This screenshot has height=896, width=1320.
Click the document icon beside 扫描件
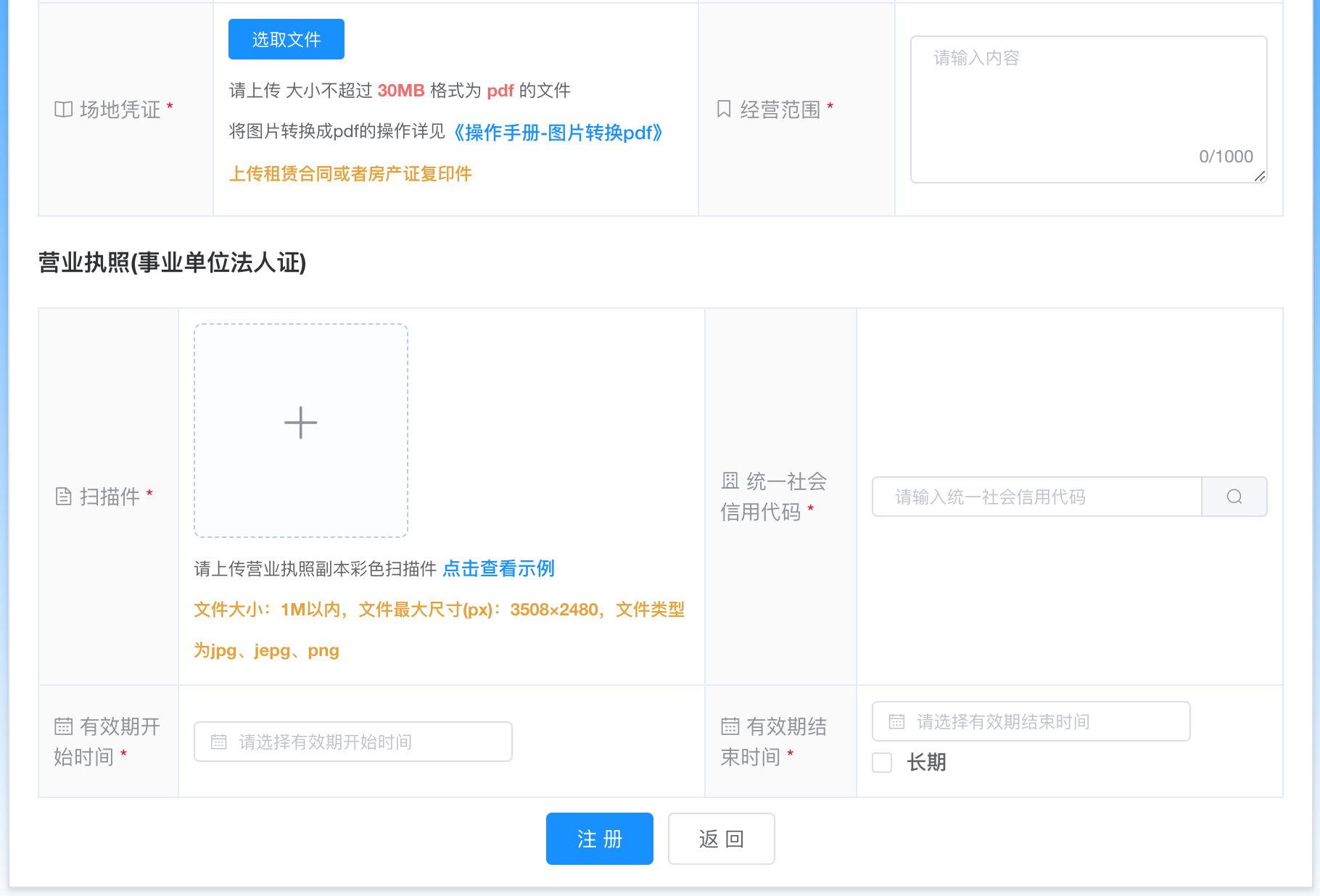pyautogui.click(x=64, y=497)
